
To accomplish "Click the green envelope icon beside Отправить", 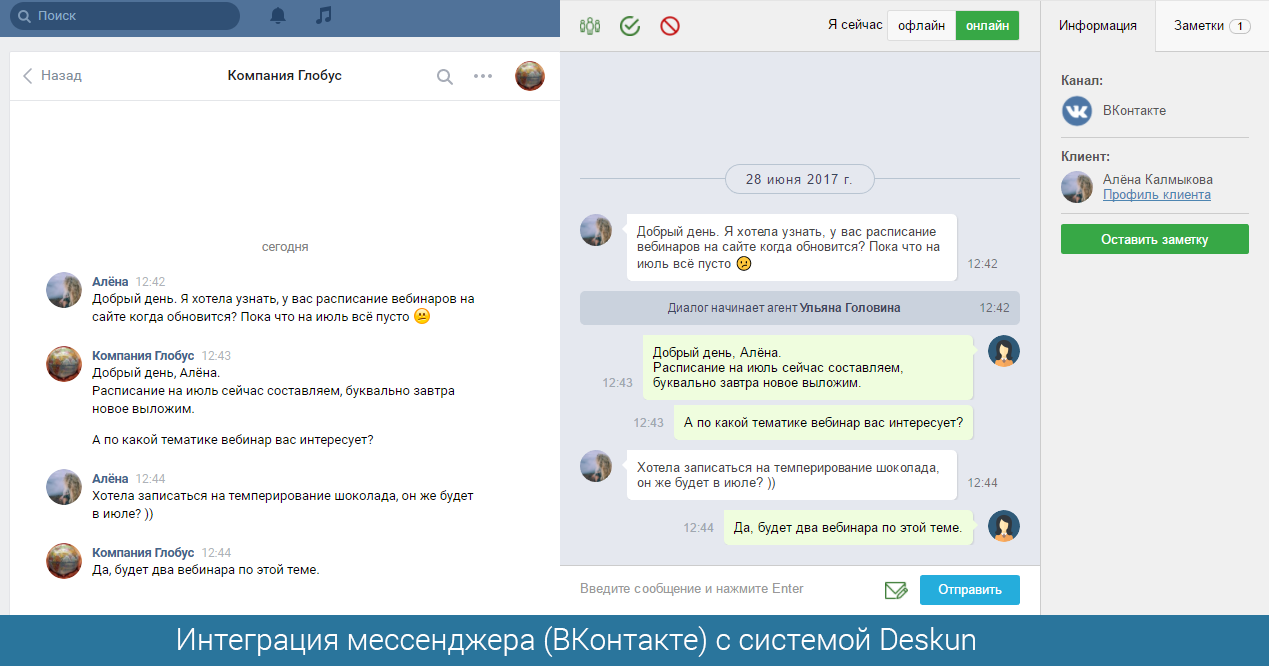I will pos(896,590).
